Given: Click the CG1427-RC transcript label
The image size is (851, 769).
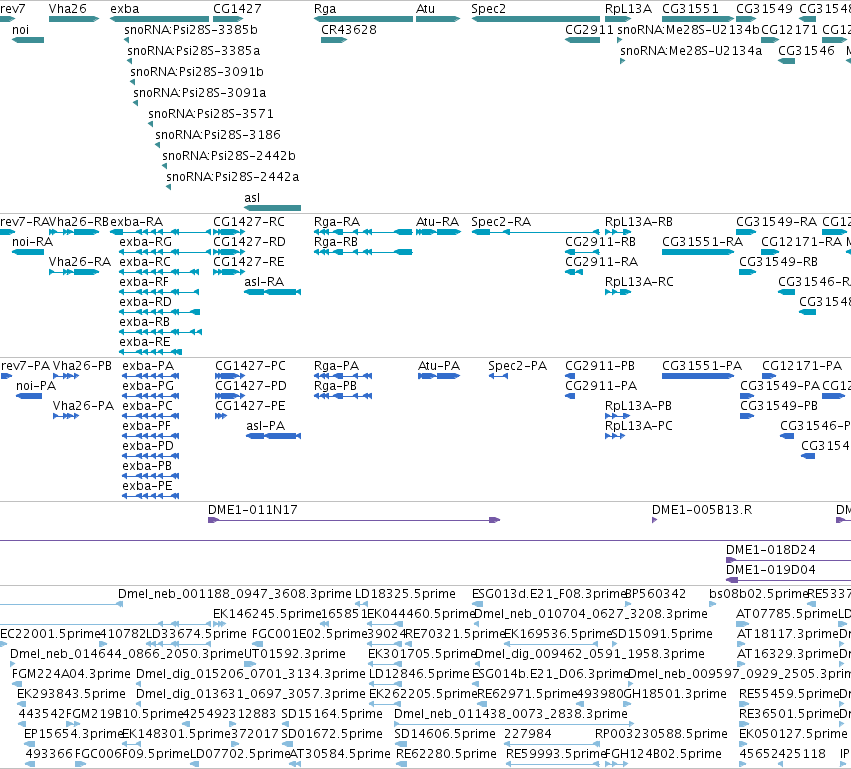Looking at the screenshot, I should click(249, 222).
